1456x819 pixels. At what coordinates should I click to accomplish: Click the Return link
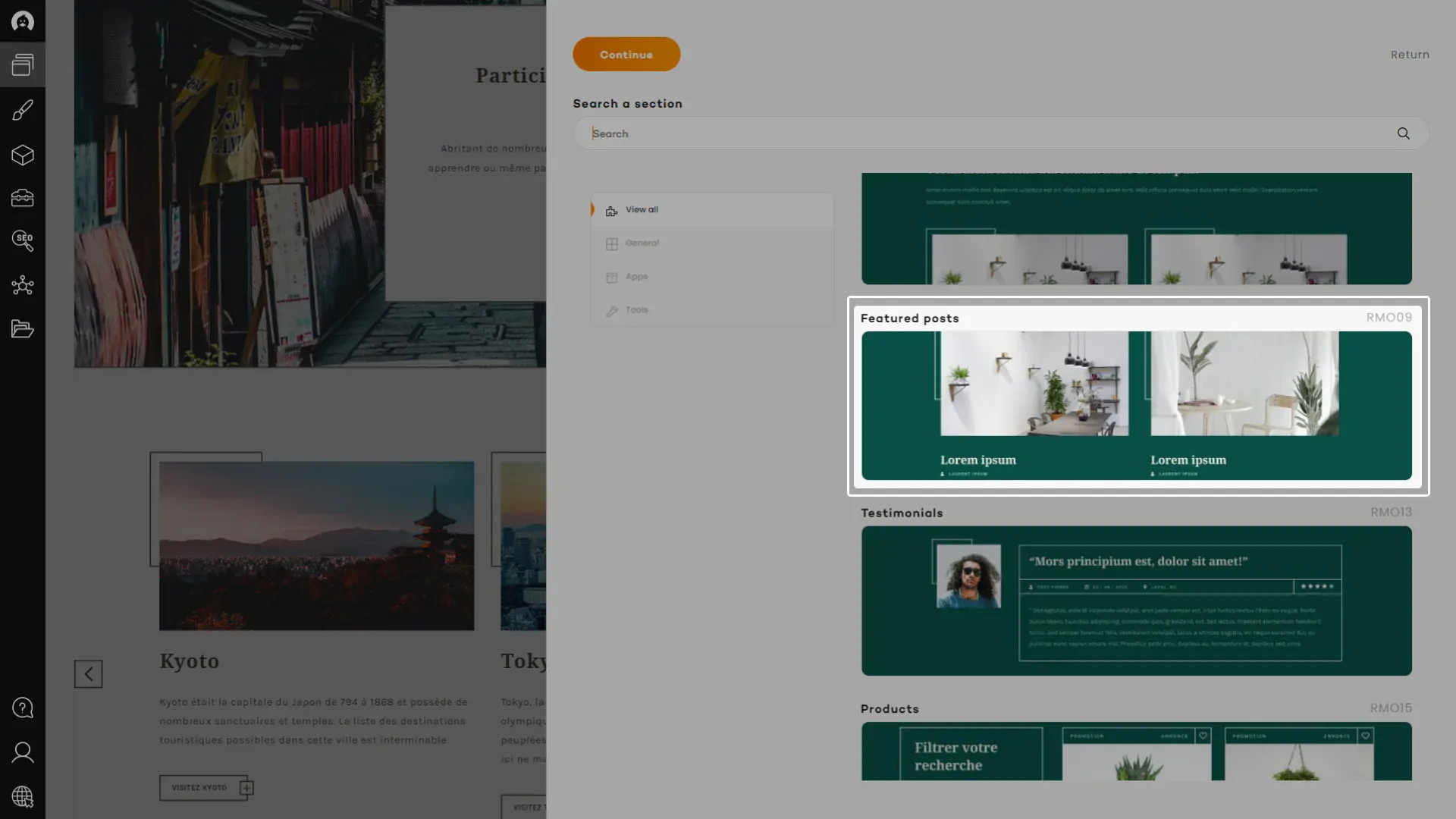click(1409, 55)
